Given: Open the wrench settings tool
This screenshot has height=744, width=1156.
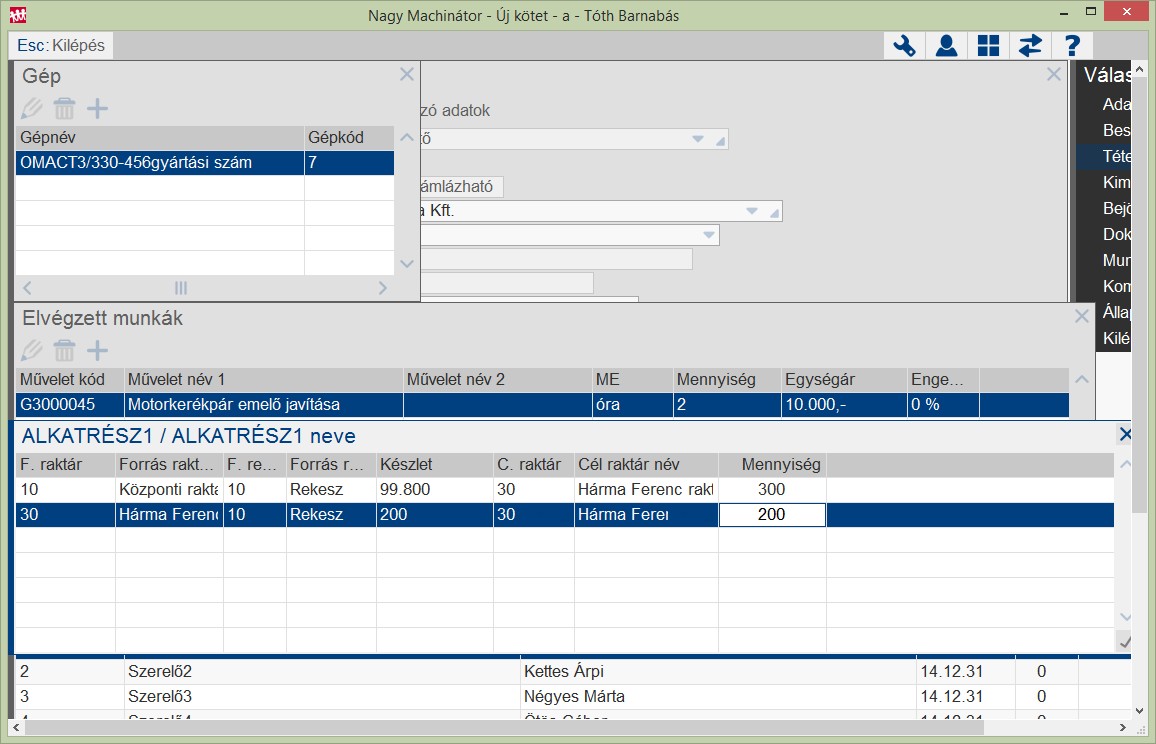Looking at the screenshot, I should click(904, 46).
